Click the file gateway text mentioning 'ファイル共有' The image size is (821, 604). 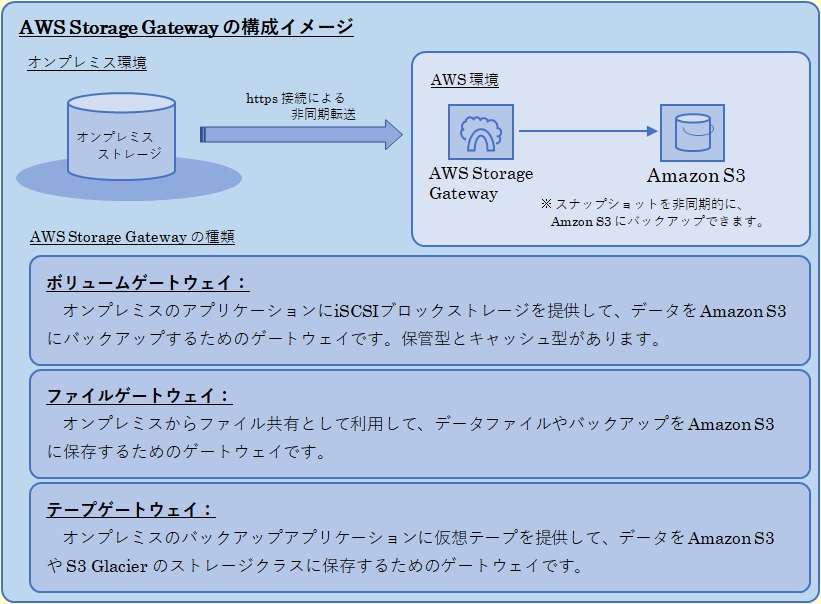[410, 437]
